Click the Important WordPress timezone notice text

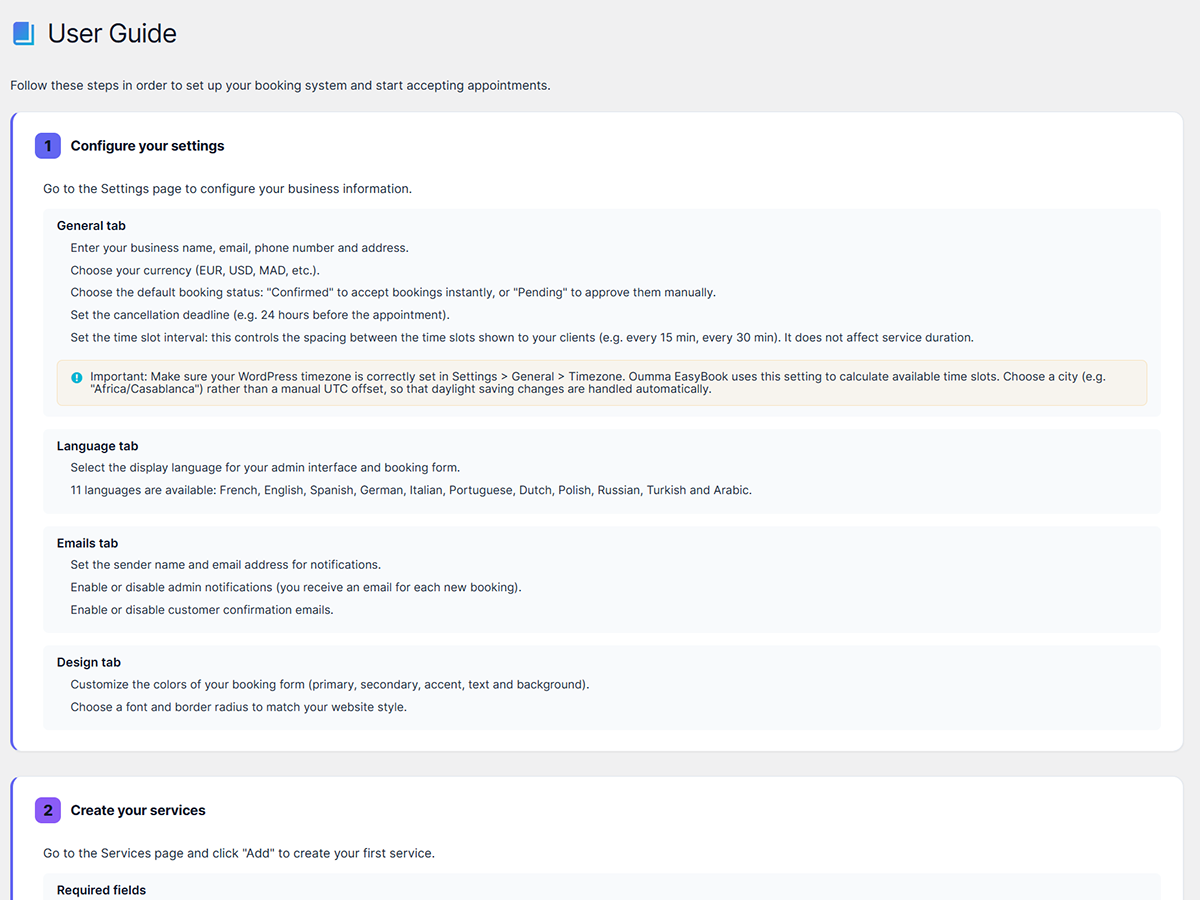click(600, 382)
